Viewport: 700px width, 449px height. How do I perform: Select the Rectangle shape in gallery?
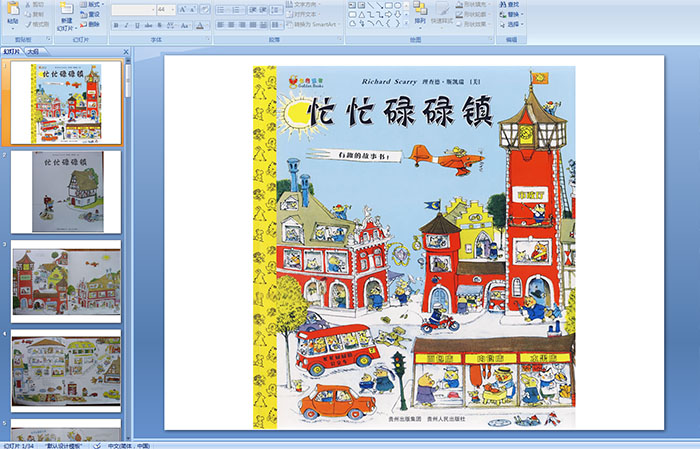[x=388, y=5]
